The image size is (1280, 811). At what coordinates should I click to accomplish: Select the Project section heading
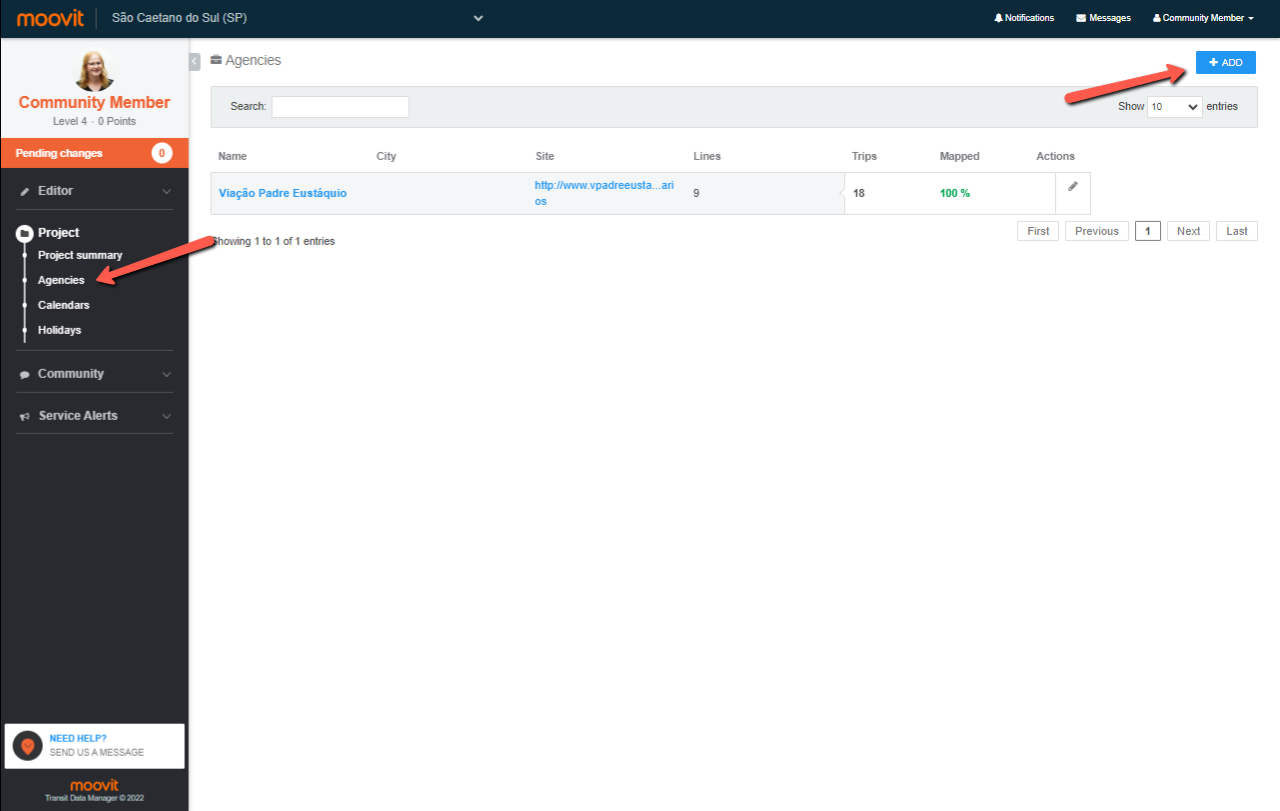tap(58, 232)
